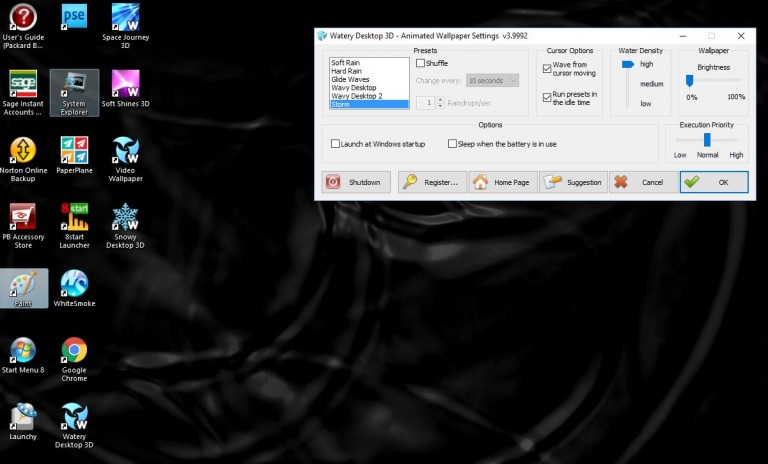768x464 pixels.
Task: Click the wallpaper Brightness slider handle
Action: [x=689, y=81]
